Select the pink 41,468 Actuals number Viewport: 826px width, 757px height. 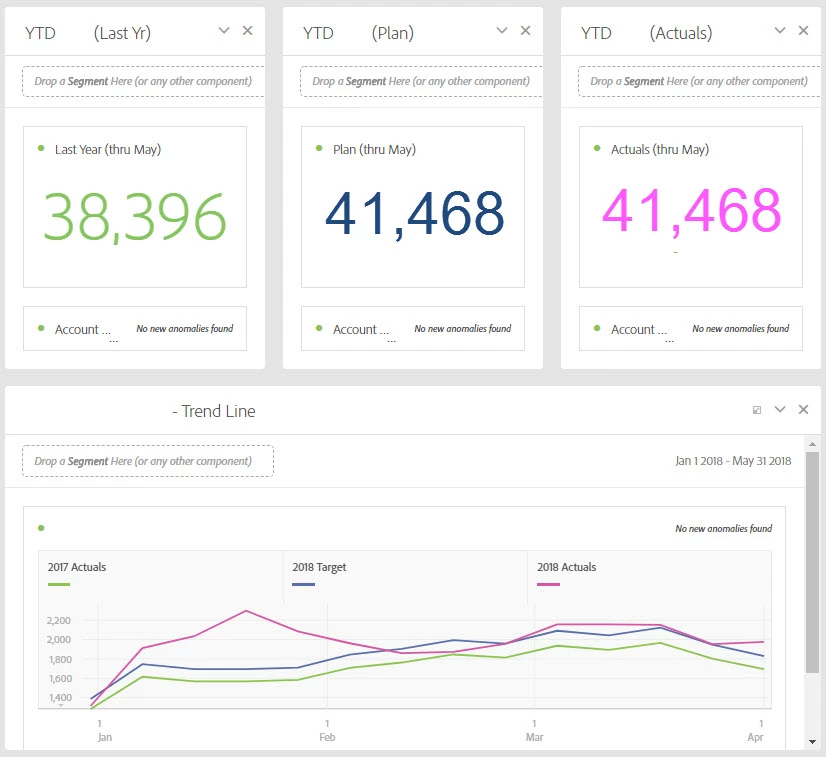pos(691,211)
